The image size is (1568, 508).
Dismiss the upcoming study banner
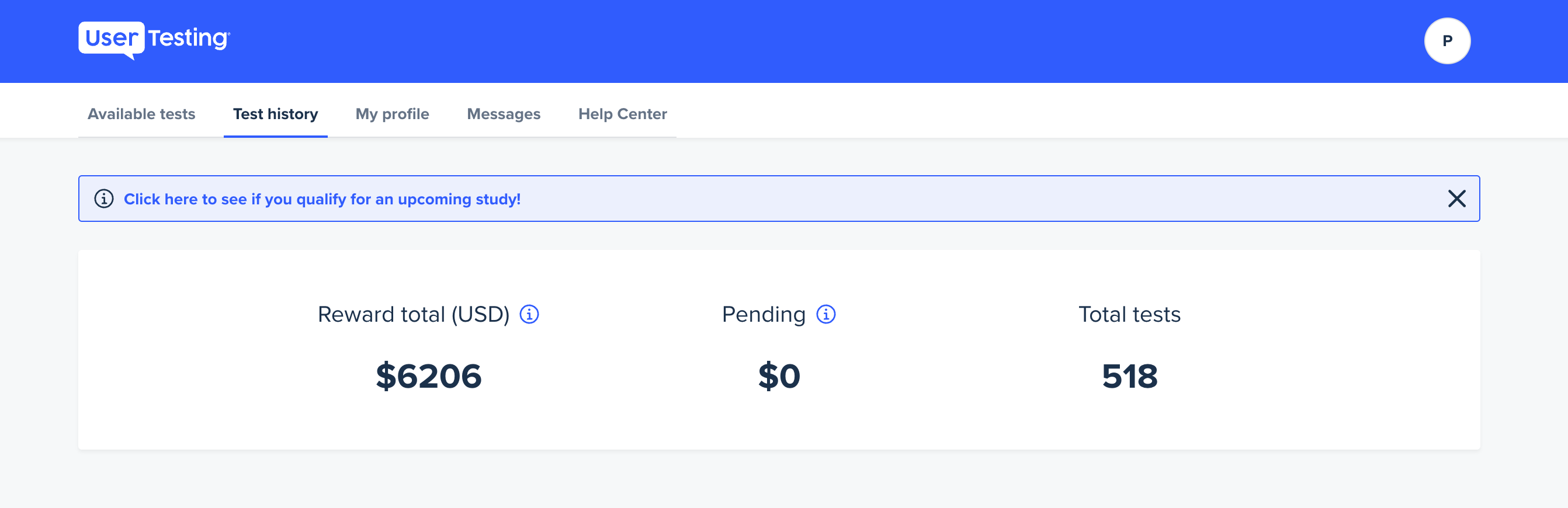point(1456,199)
